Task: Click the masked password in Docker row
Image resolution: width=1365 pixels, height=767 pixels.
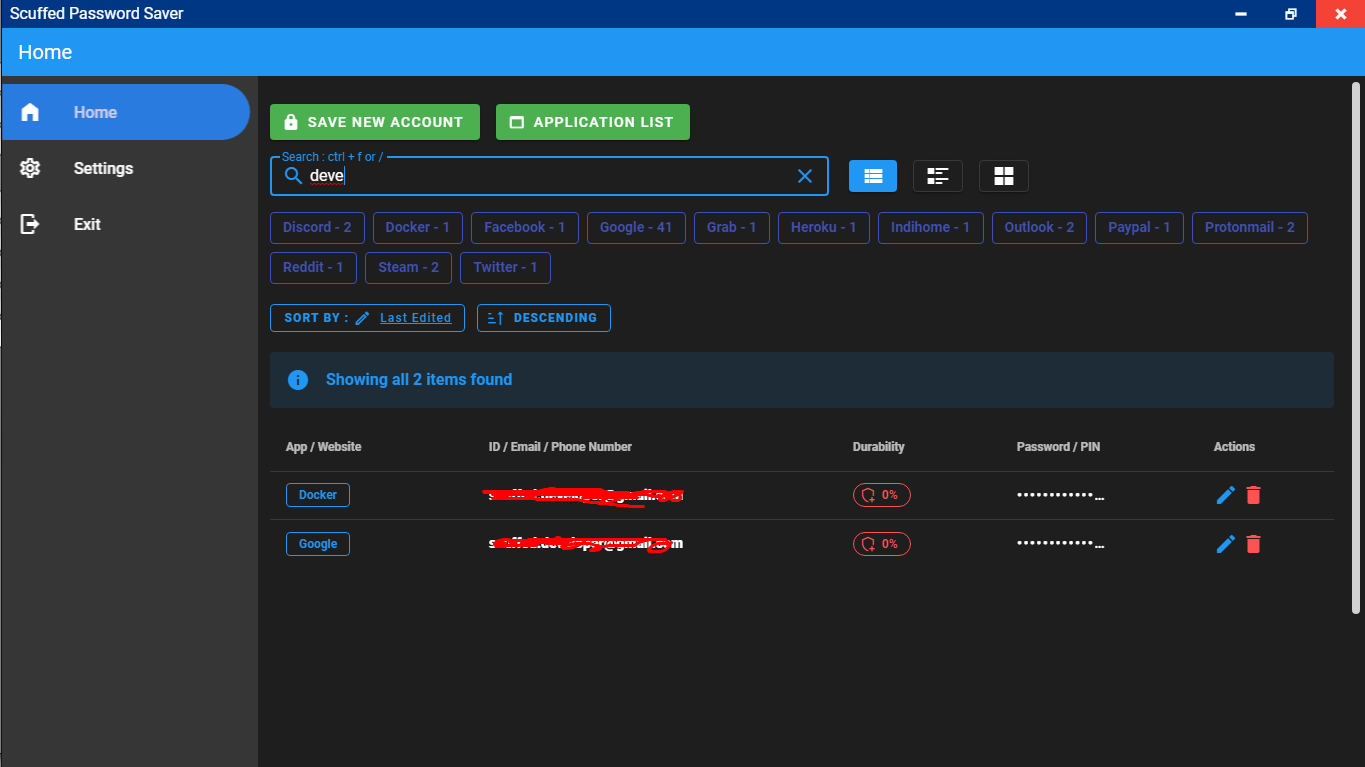Action: coord(1061,495)
